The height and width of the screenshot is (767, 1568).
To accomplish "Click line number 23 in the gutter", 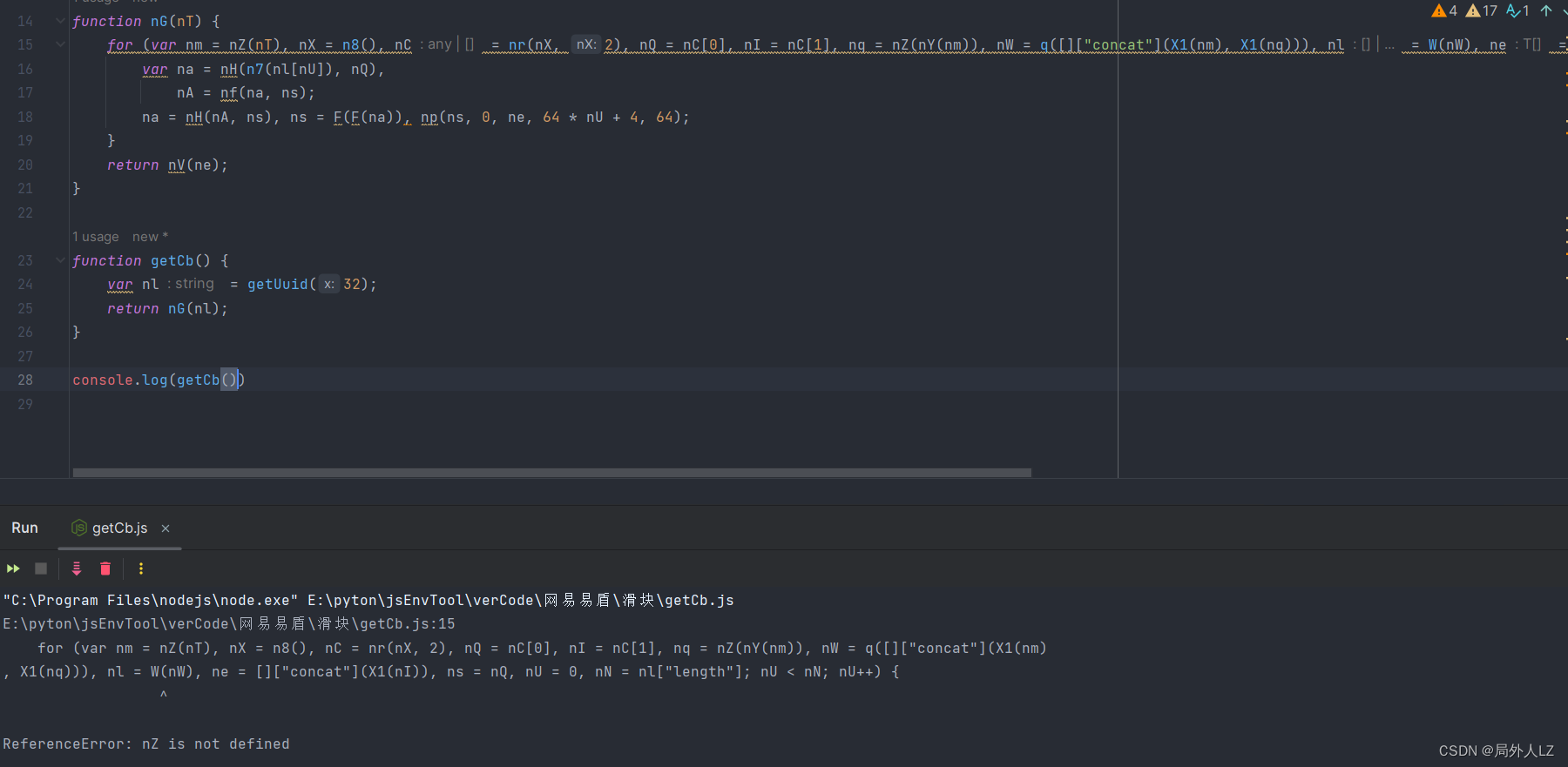I will coord(25,260).
